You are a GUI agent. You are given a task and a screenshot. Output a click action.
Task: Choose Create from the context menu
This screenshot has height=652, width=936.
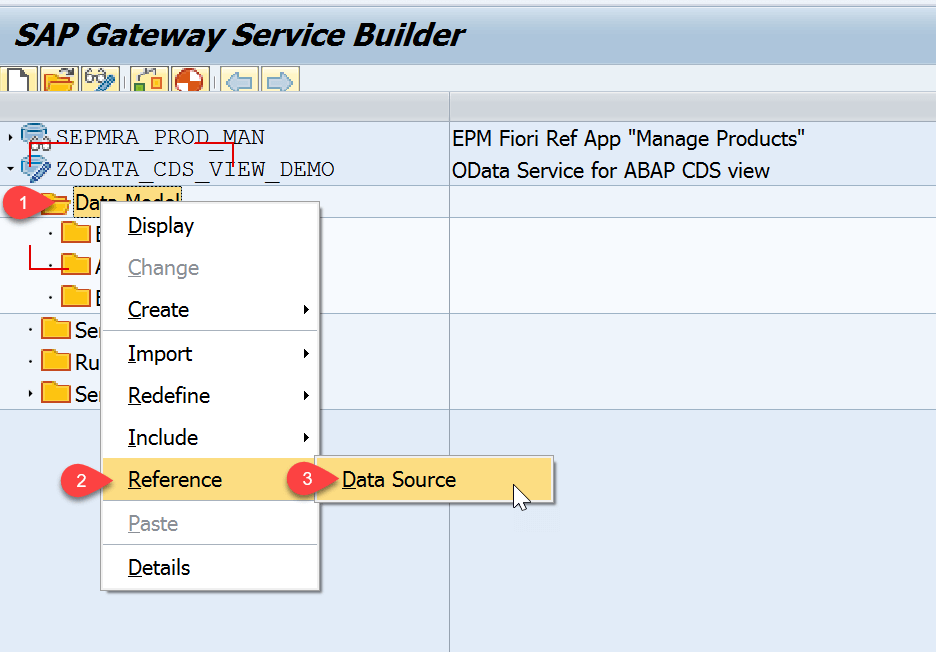click(210, 309)
